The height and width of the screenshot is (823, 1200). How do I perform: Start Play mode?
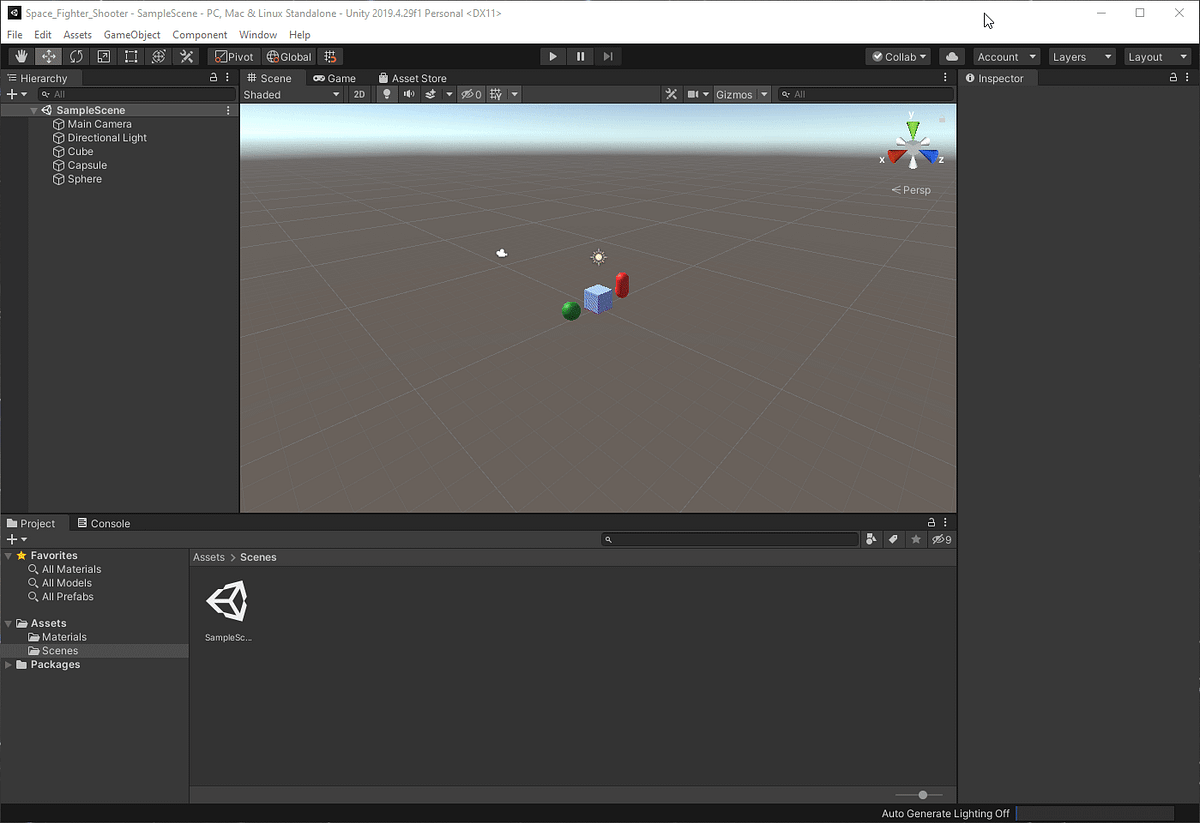(553, 57)
